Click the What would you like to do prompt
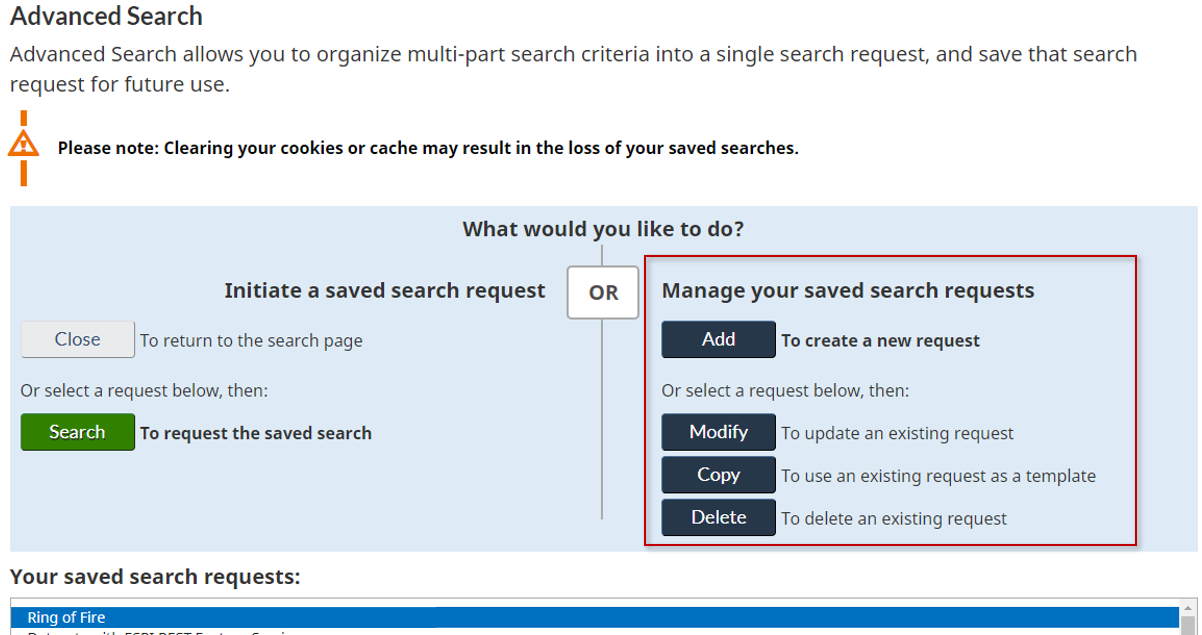 coord(602,228)
